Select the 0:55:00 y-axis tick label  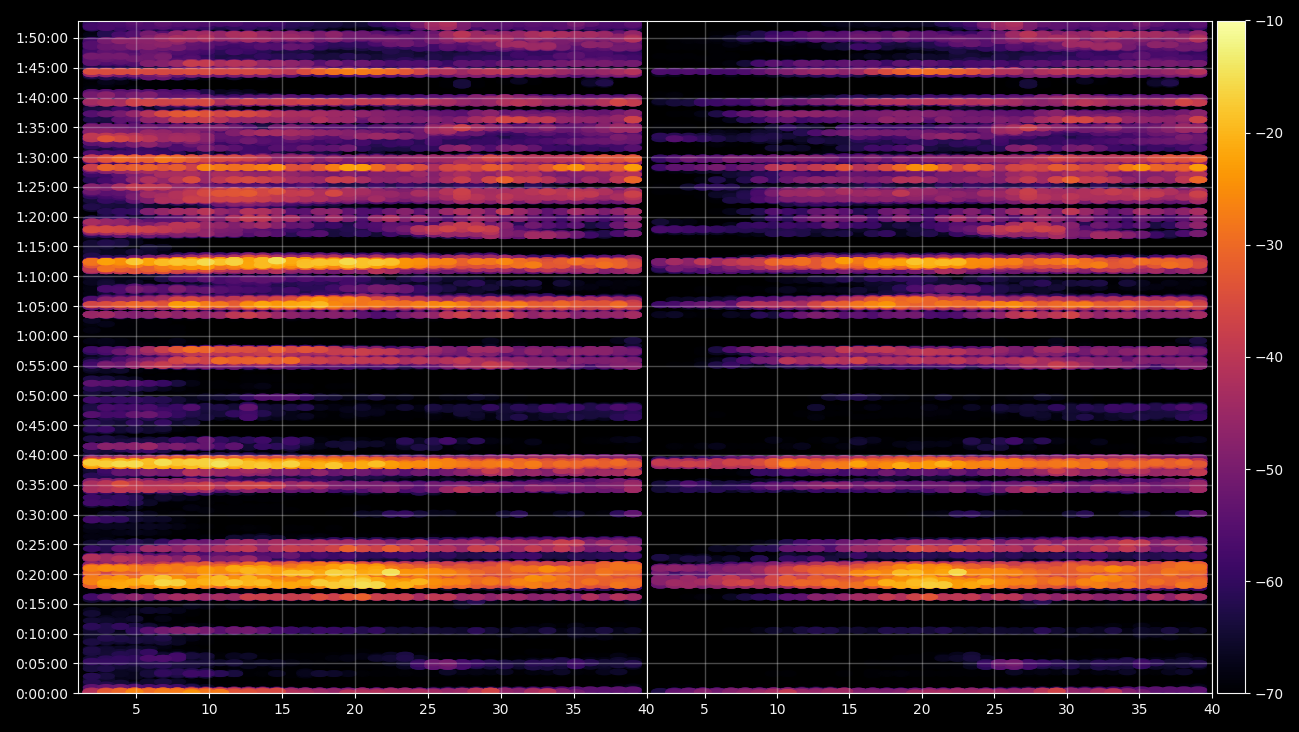pyautogui.click(x=43, y=366)
